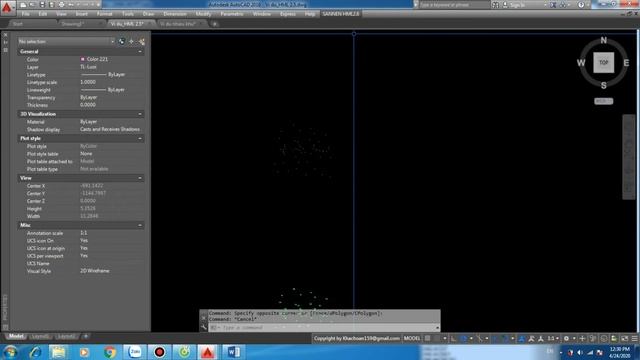Click the W compass direction on ViewCube

coord(581,63)
